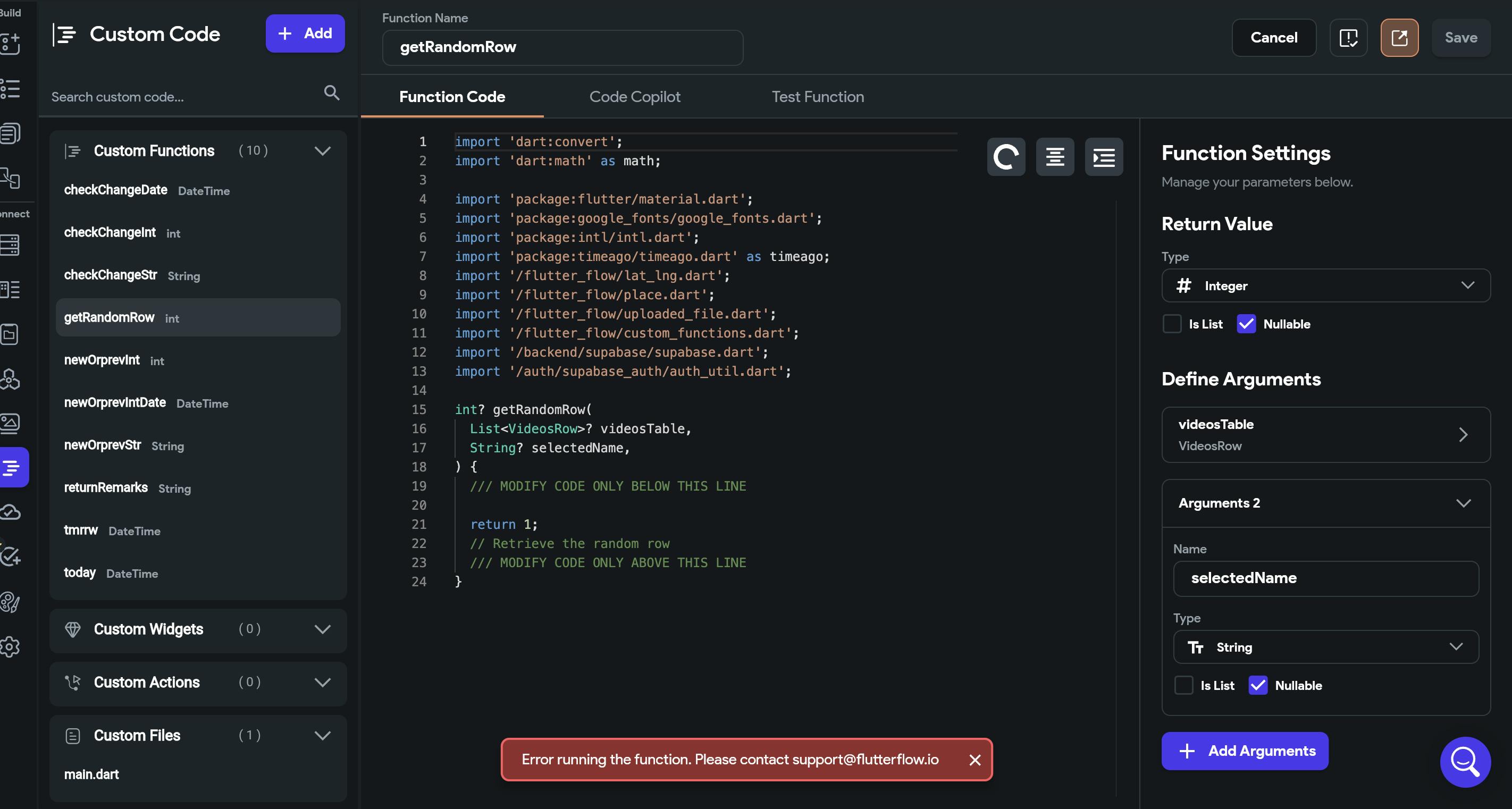Click the search magnifier in custom code panel
The image size is (1512, 809).
coord(332,92)
